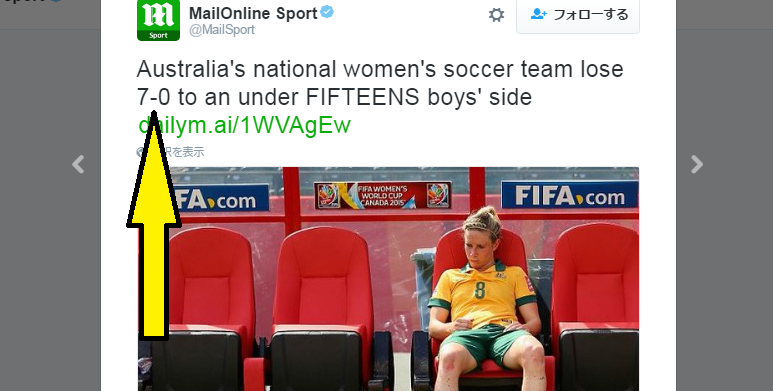The height and width of the screenshot is (391, 773).
Task: Show the tweet translation (翻訳を表示)
Action: point(171,152)
